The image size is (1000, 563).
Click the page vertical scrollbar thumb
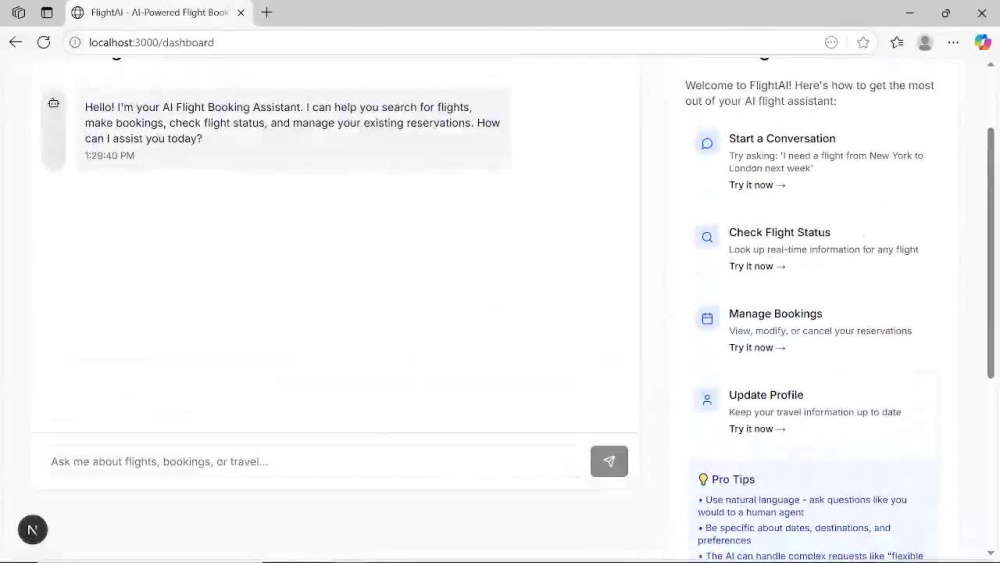[x=990, y=252]
